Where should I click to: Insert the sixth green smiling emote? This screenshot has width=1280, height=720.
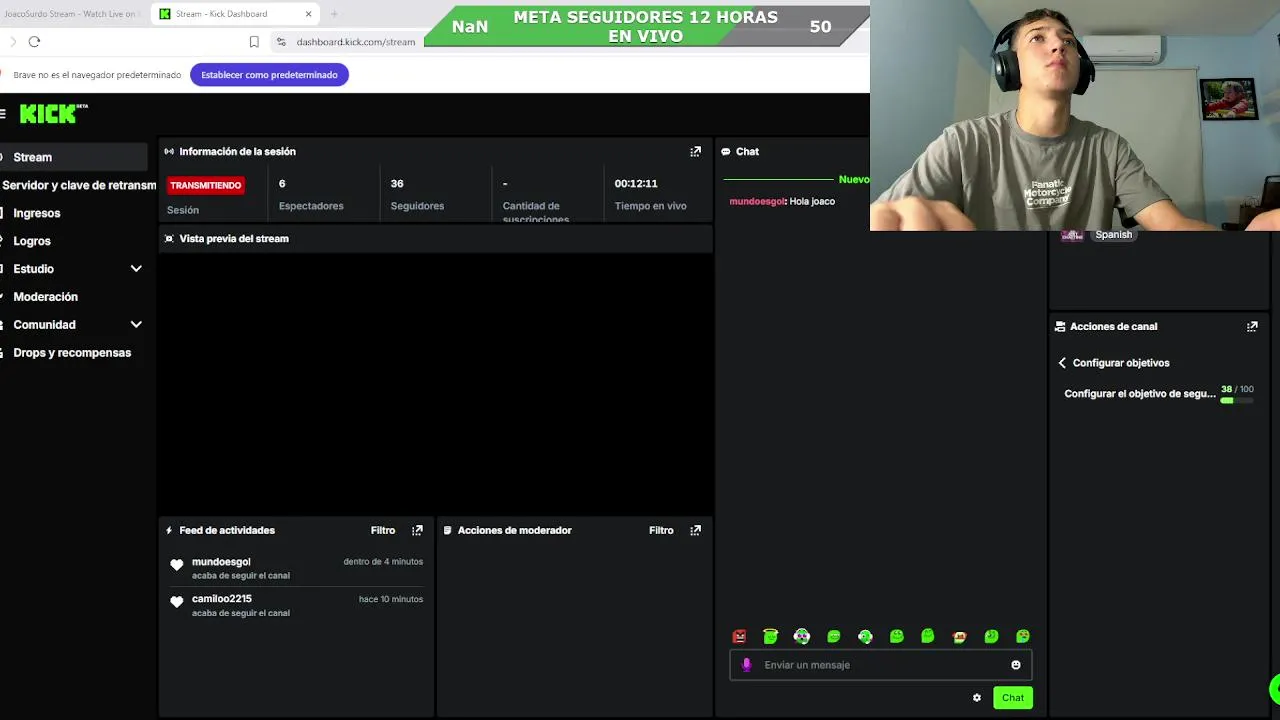pyautogui.click(x=897, y=636)
